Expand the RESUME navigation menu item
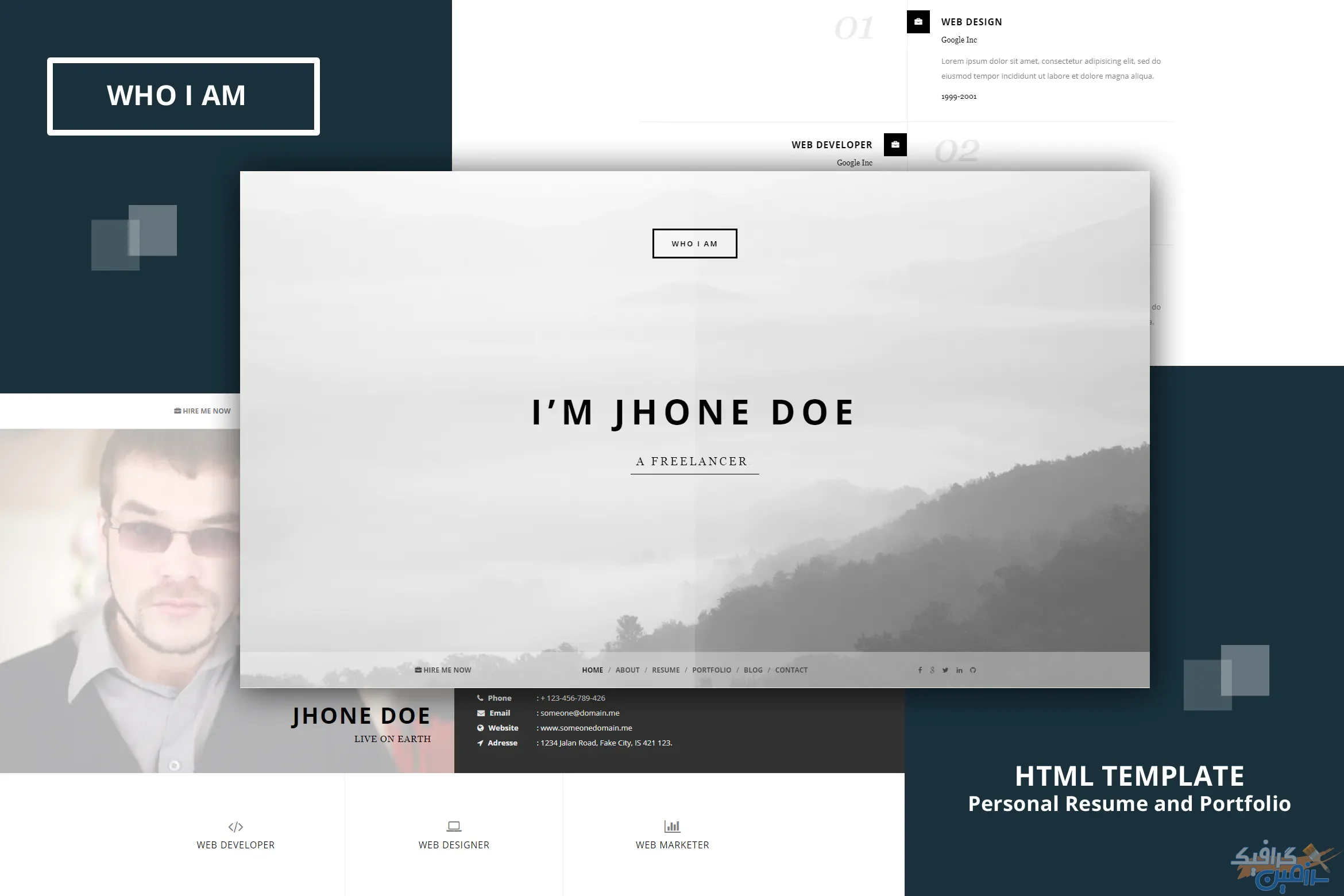1344x896 pixels. [664, 669]
